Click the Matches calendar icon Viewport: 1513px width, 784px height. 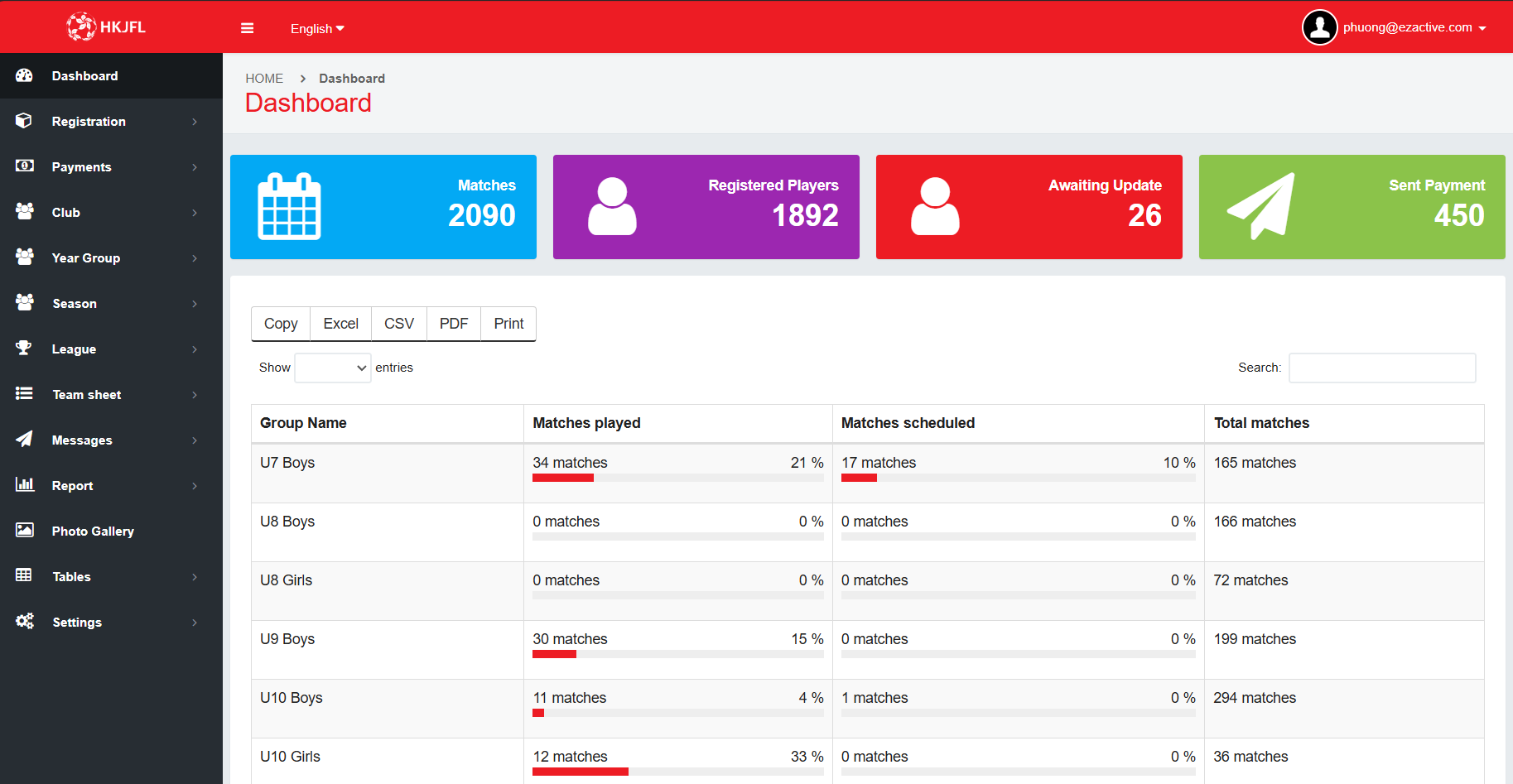pyautogui.click(x=289, y=207)
